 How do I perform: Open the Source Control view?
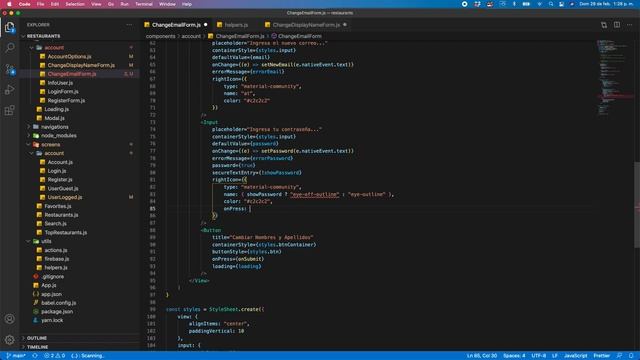click(x=9, y=69)
